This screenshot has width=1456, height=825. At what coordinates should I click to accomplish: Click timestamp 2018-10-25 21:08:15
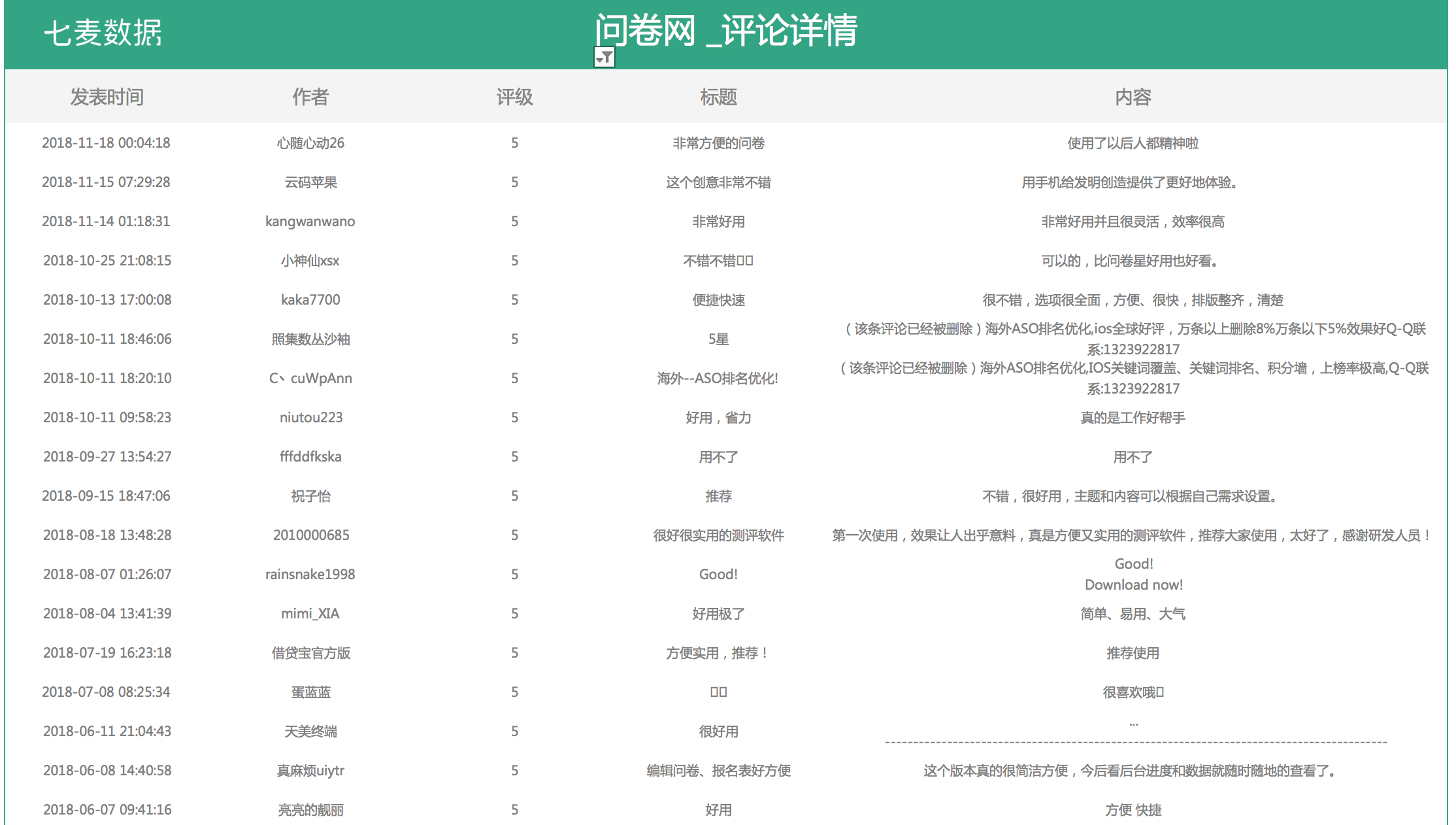pos(107,261)
